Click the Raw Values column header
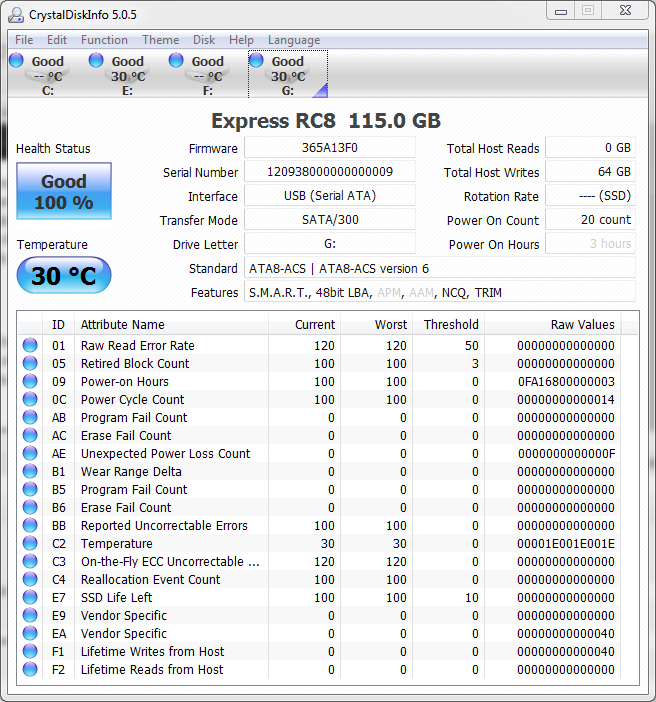Viewport: 656px width, 702px height. pyautogui.click(x=582, y=325)
